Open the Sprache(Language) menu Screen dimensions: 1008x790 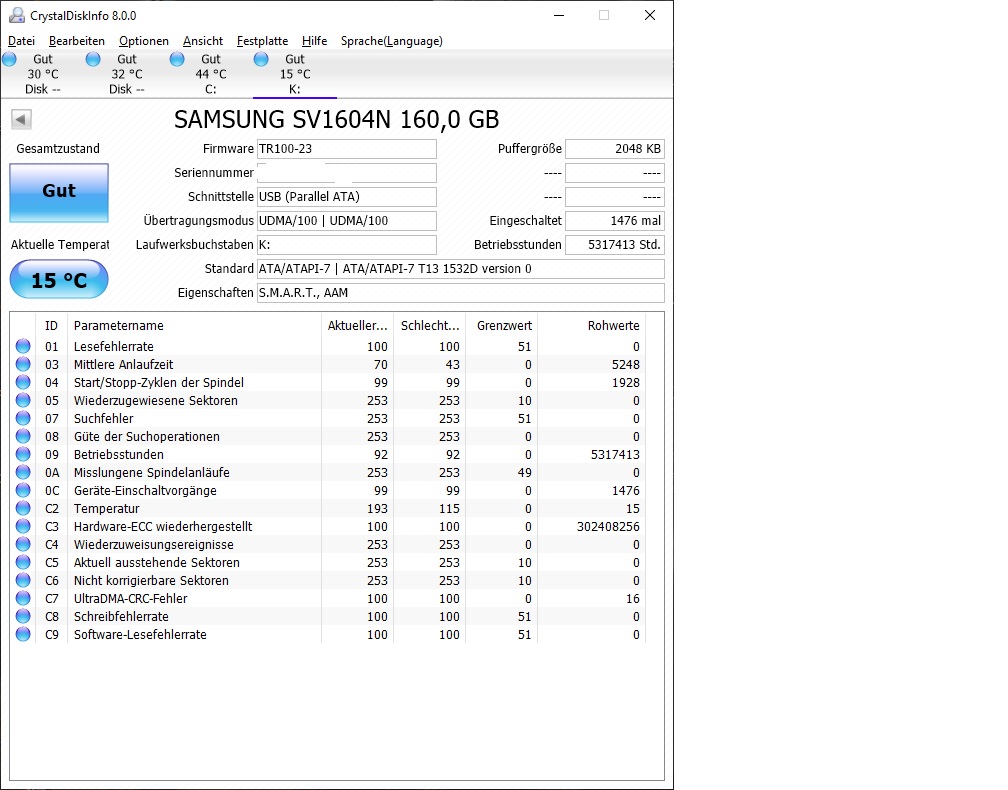pos(392,41)
